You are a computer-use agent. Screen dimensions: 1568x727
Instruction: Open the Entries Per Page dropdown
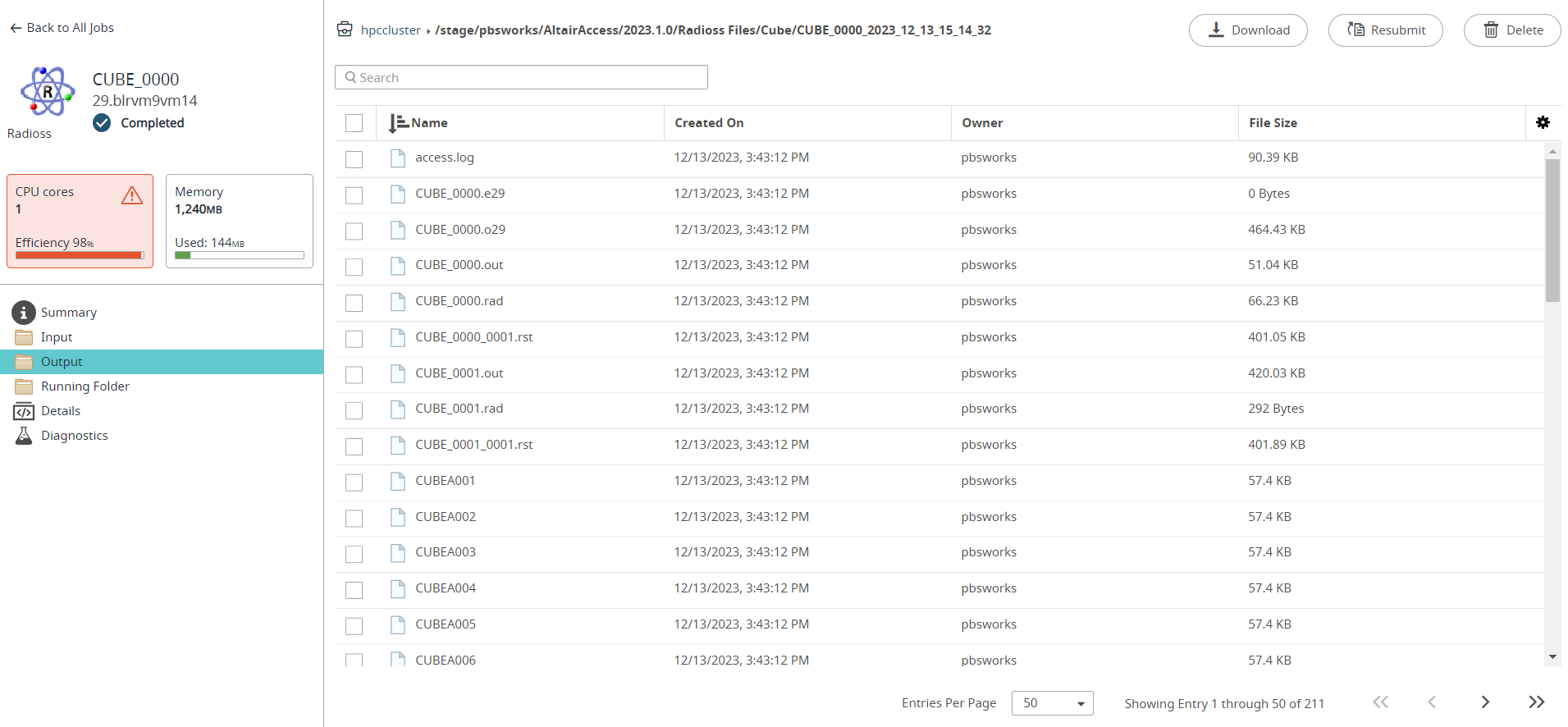[1052, 703]
